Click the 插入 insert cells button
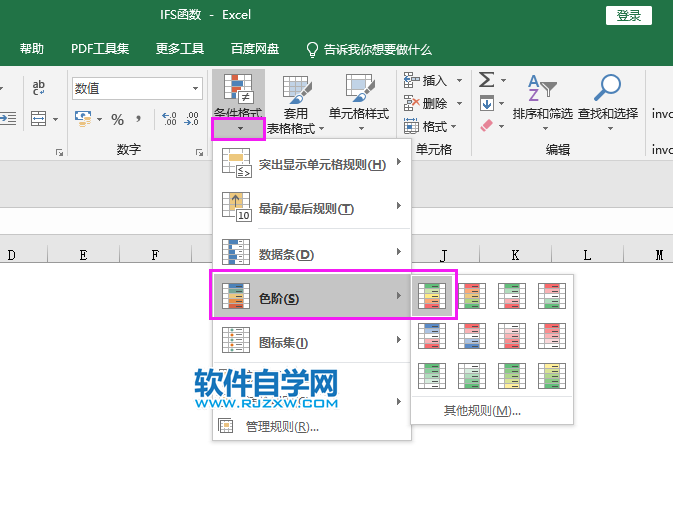The image size is (673, 513). pos(426,80)
